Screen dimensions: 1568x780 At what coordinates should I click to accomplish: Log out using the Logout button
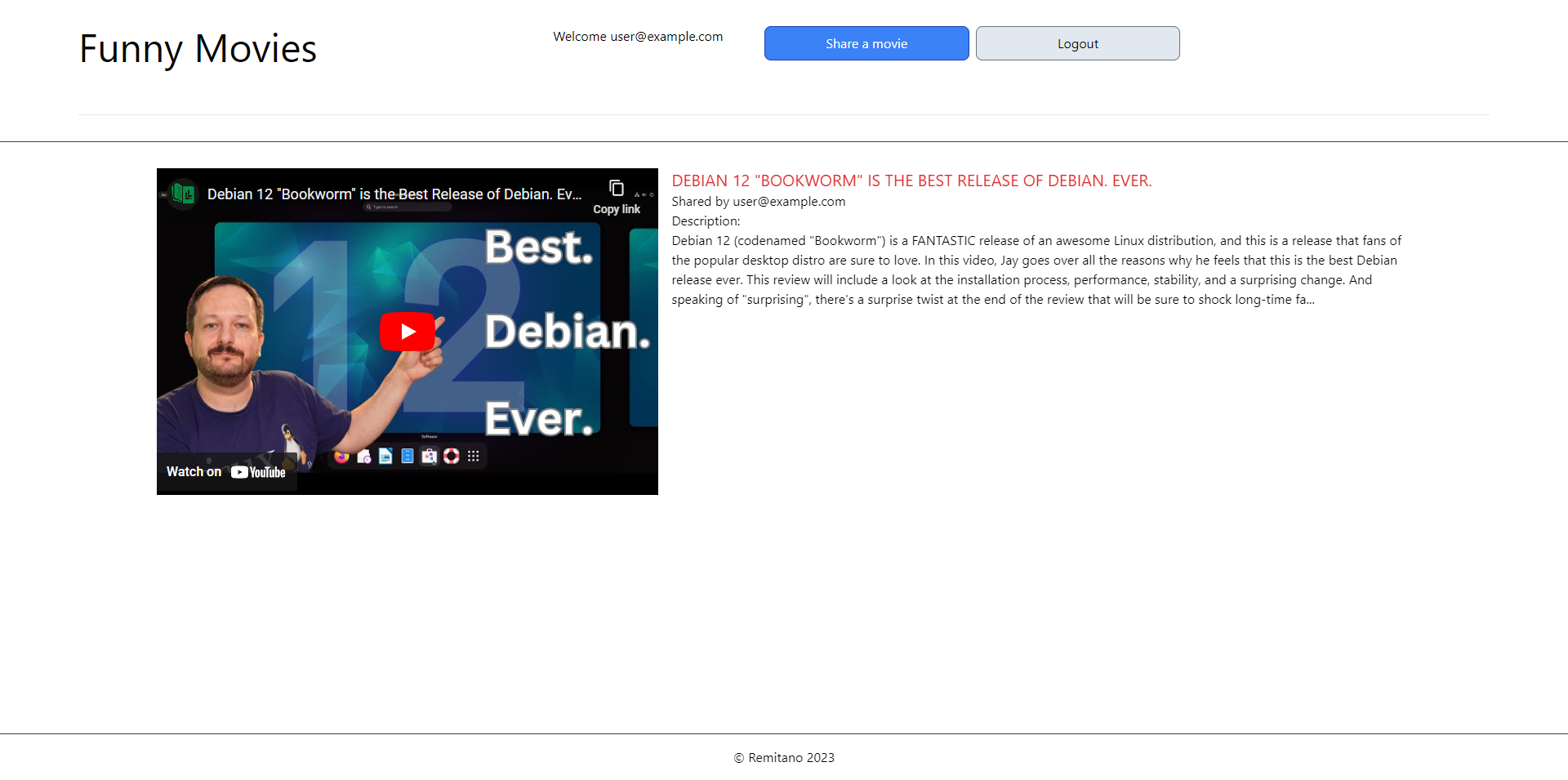tap(1077, 43)
